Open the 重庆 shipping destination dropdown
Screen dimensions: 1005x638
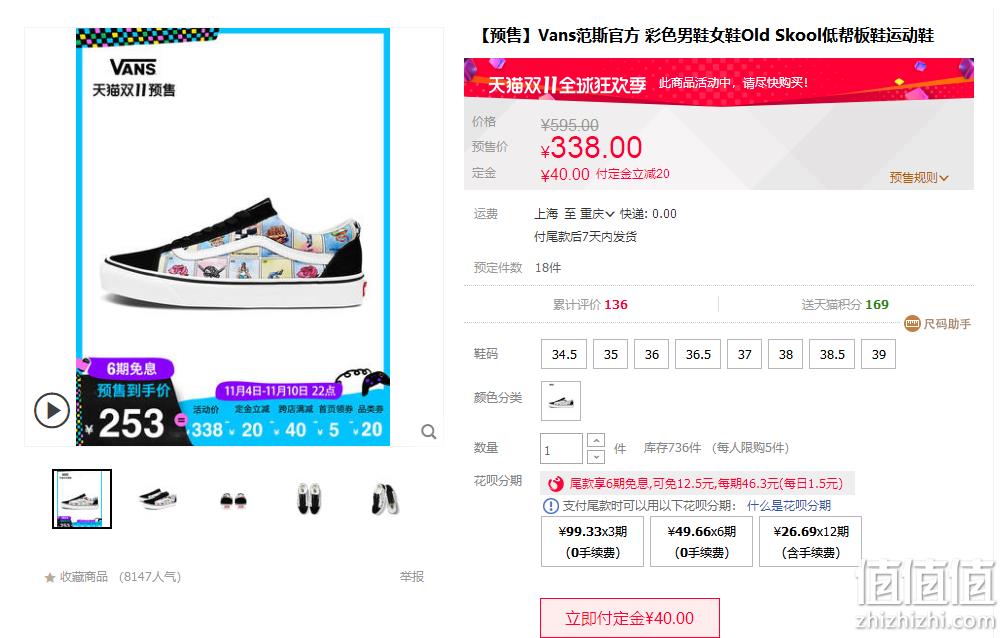(x=597, y=214)
